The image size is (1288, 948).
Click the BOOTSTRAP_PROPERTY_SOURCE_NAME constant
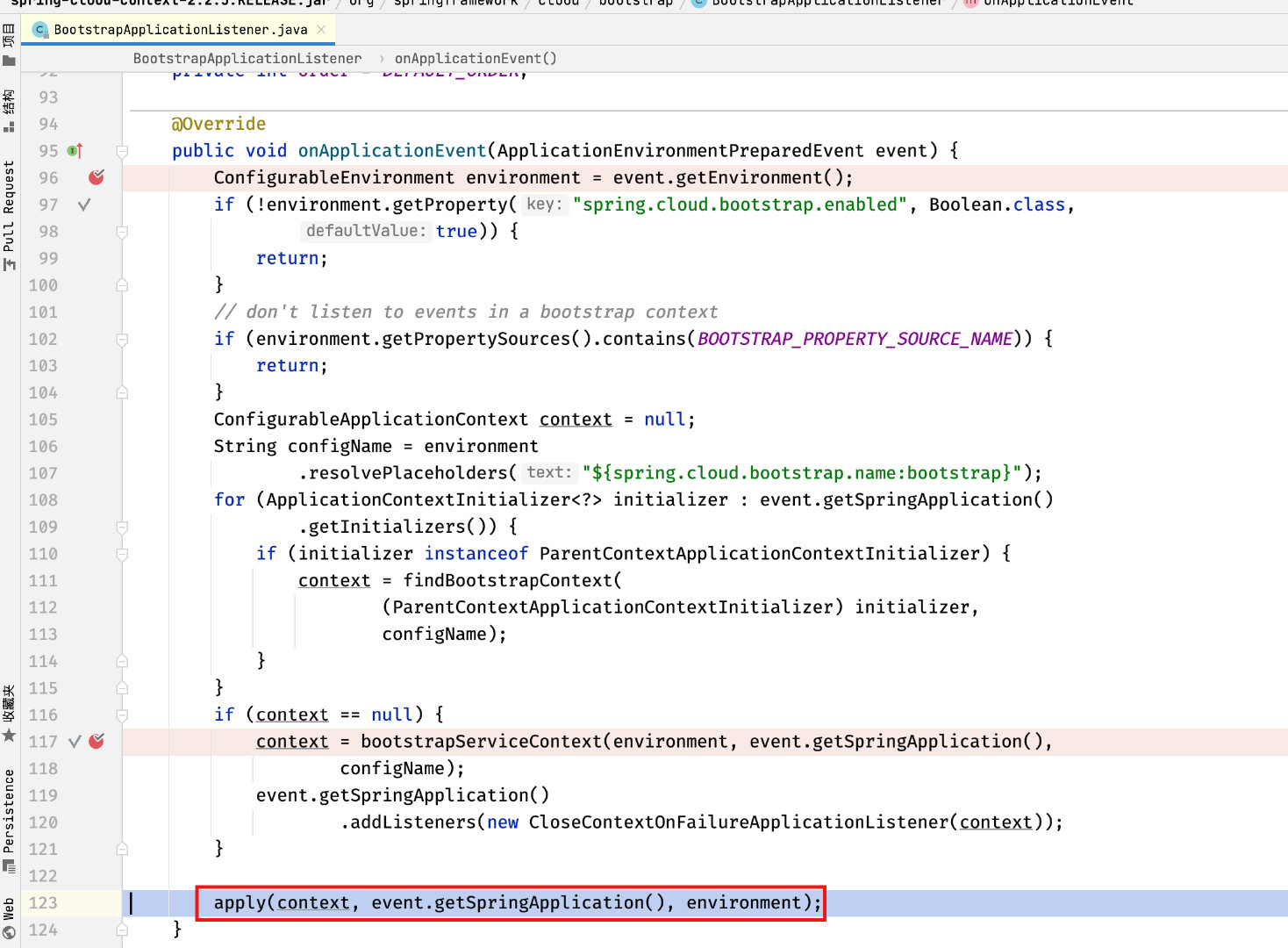[x=855, y=339]
